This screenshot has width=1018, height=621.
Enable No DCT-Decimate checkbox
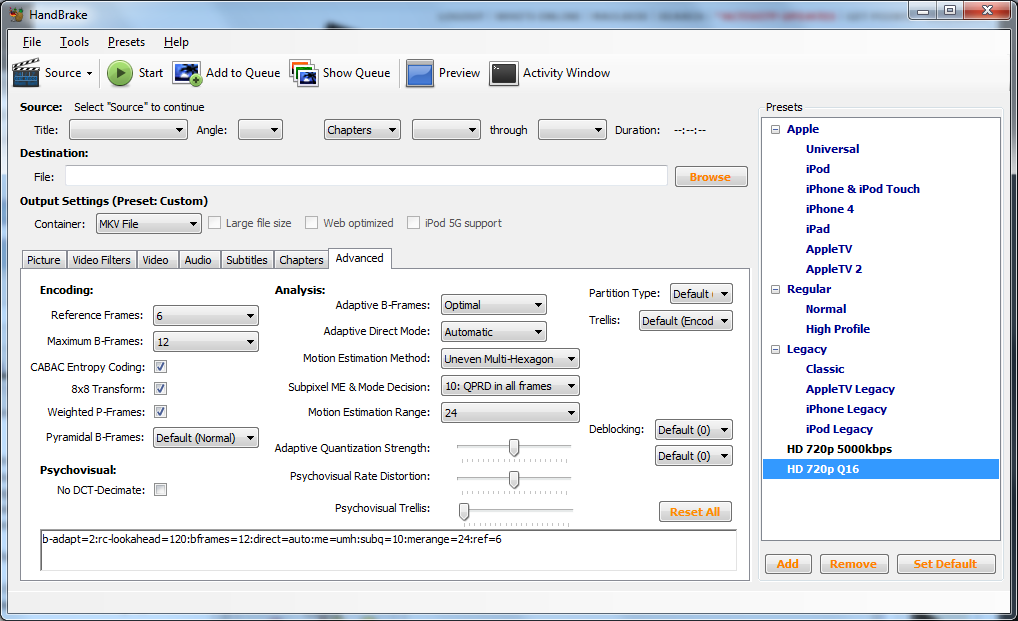pos(160,489)
